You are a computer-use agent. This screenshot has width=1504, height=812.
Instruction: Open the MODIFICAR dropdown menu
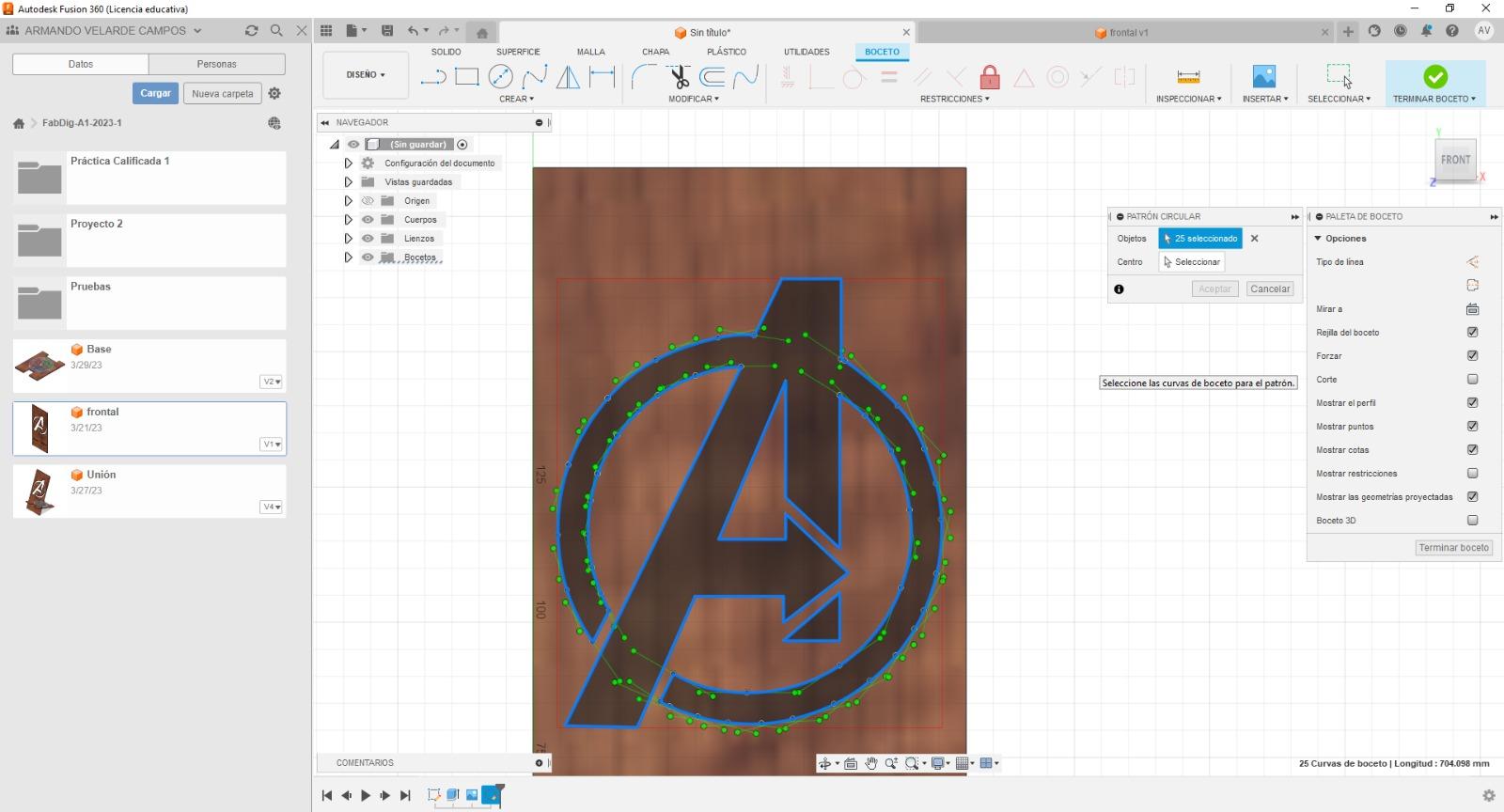point(694,99)
